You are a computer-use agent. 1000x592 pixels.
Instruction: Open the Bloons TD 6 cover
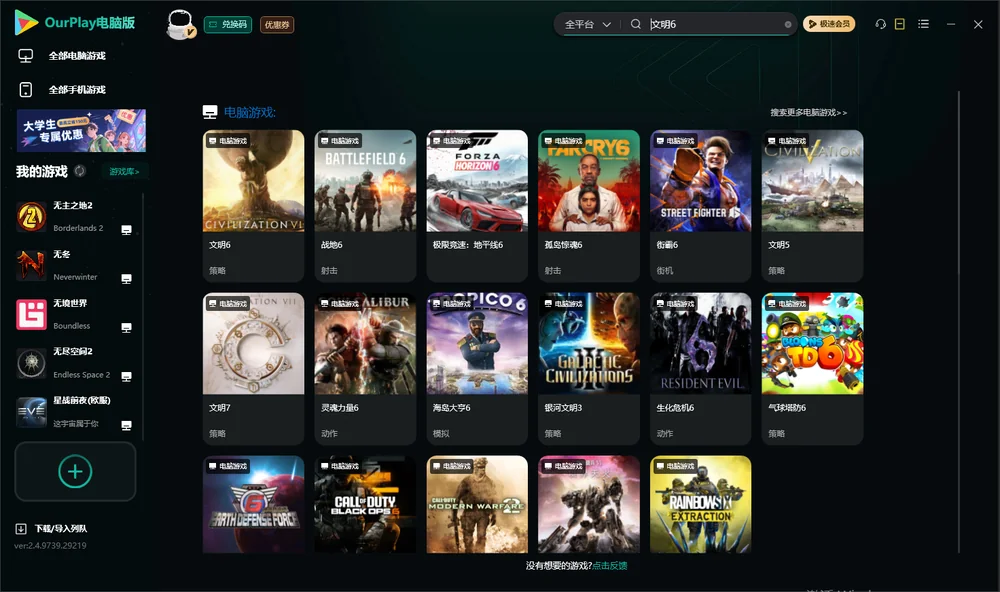[x=812, y=343]
